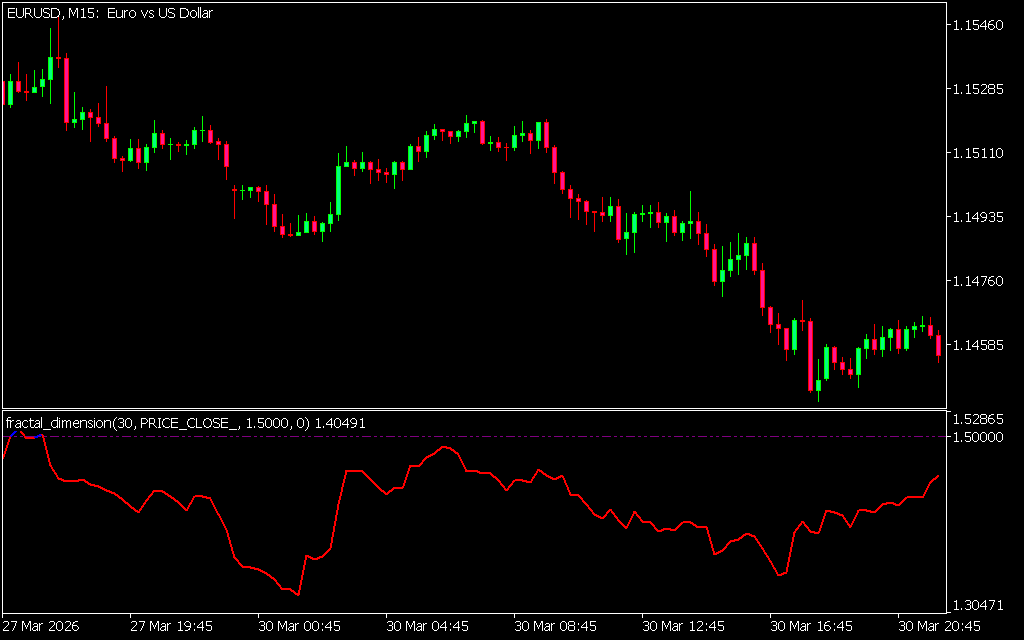Viewport: 1024px width, 640px height.
Task: Select the 1.14760 price axis label
Action: (x=982, y=281)
